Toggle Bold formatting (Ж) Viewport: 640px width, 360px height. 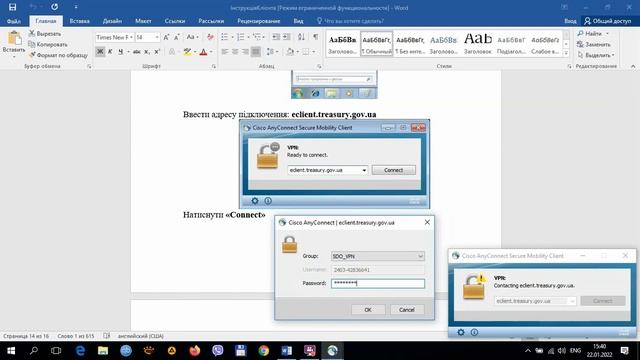pyautogui.click(x=100, y=52)
